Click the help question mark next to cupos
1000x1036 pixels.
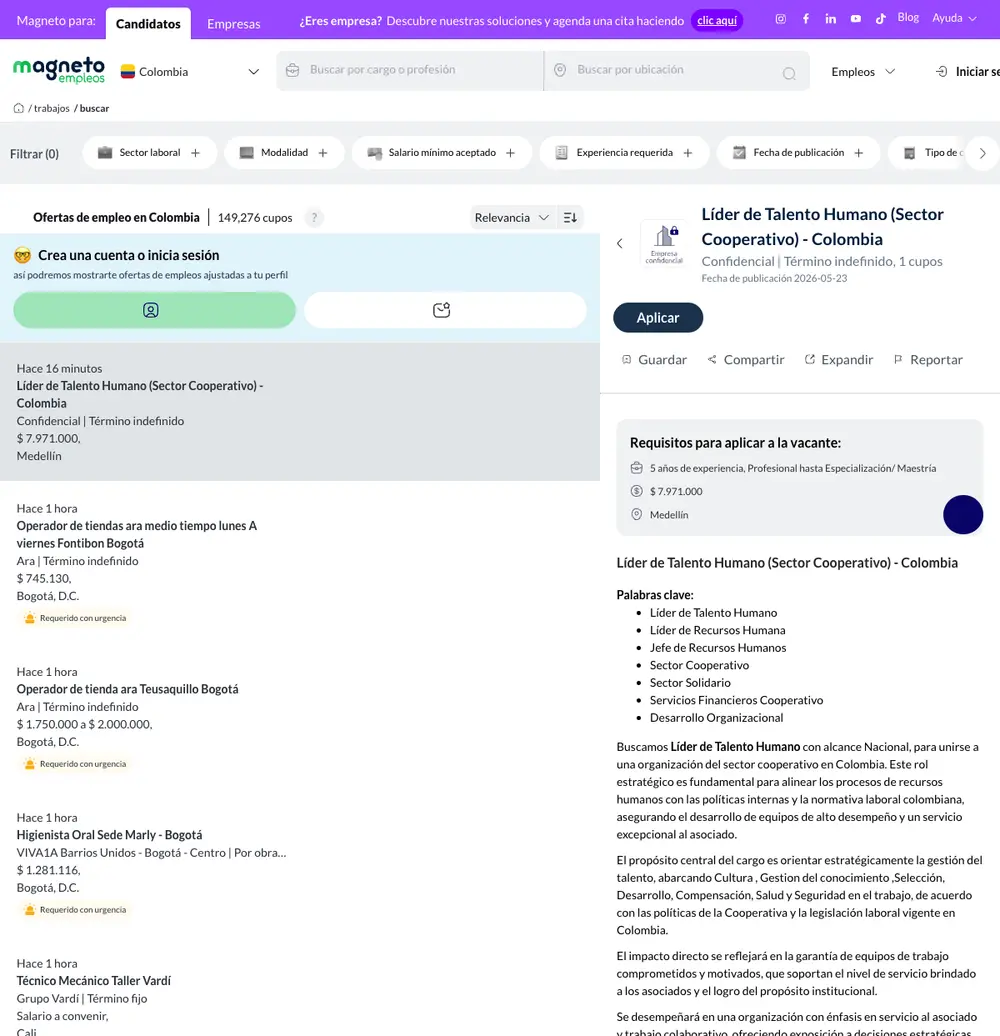(x=314, y=217)
